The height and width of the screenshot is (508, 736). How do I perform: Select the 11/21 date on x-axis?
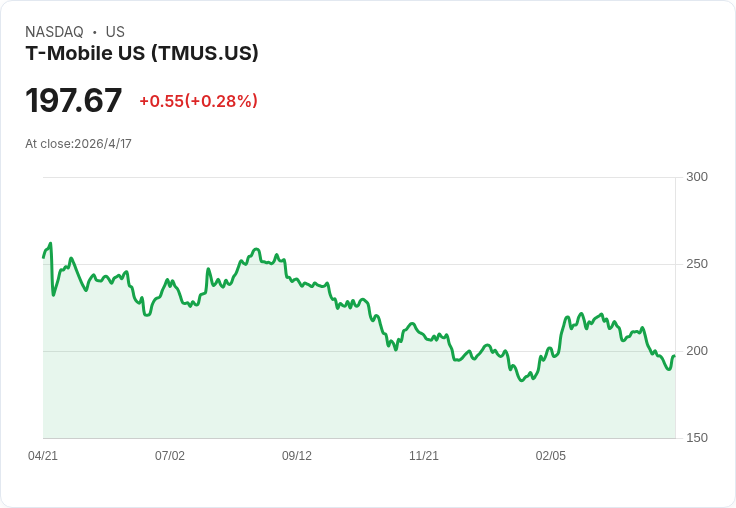click(x=424, y=456)
